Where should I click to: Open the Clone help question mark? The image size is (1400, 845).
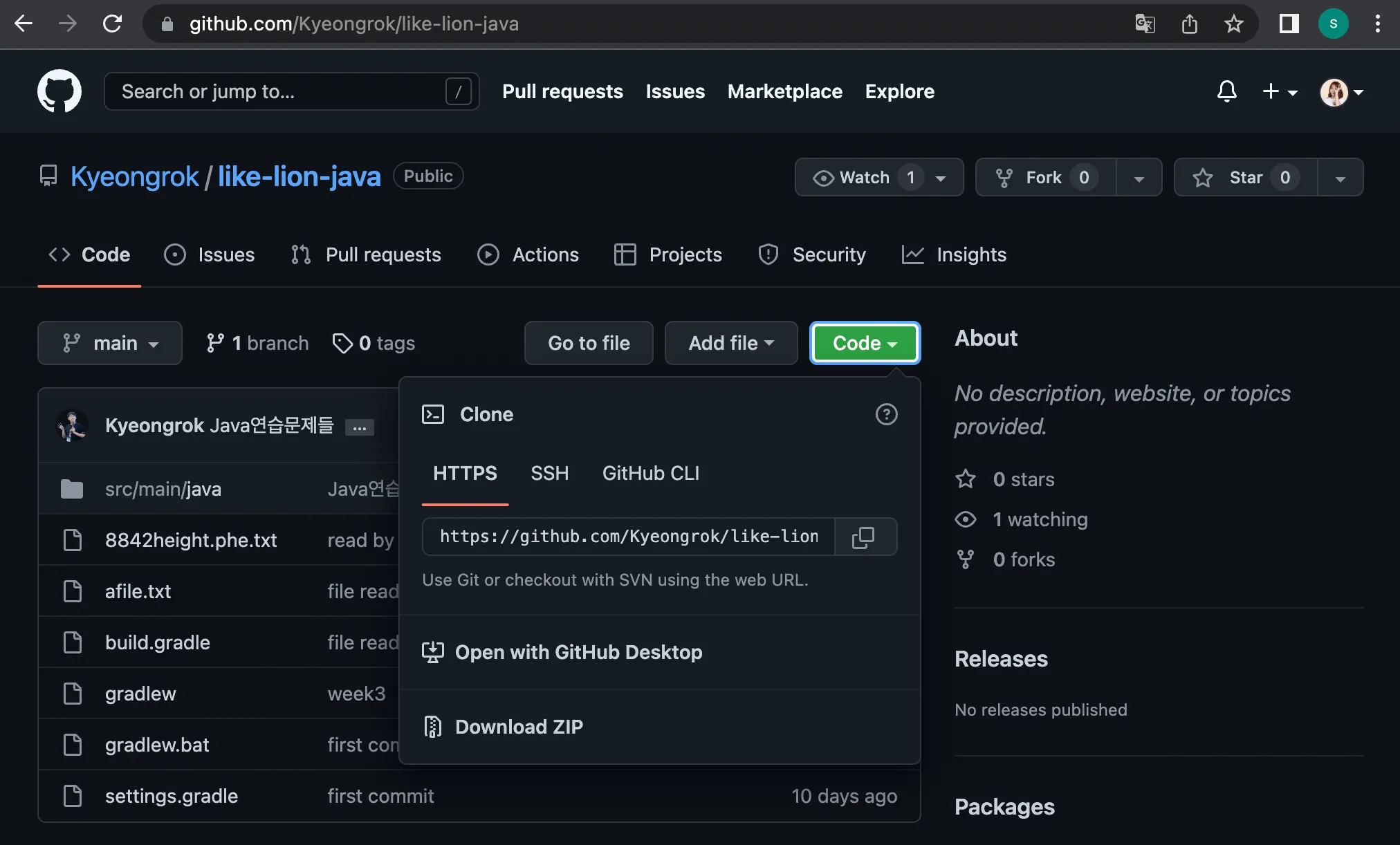(886, 414)
